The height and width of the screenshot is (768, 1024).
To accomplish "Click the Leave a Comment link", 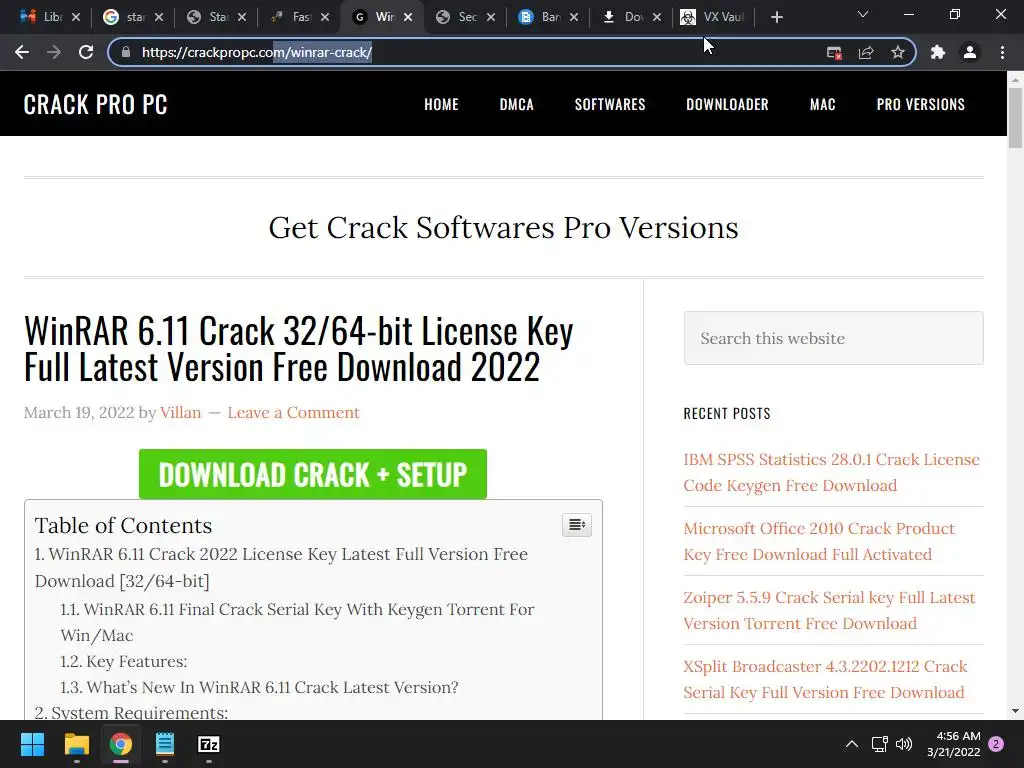I will [x=293, y=413].
